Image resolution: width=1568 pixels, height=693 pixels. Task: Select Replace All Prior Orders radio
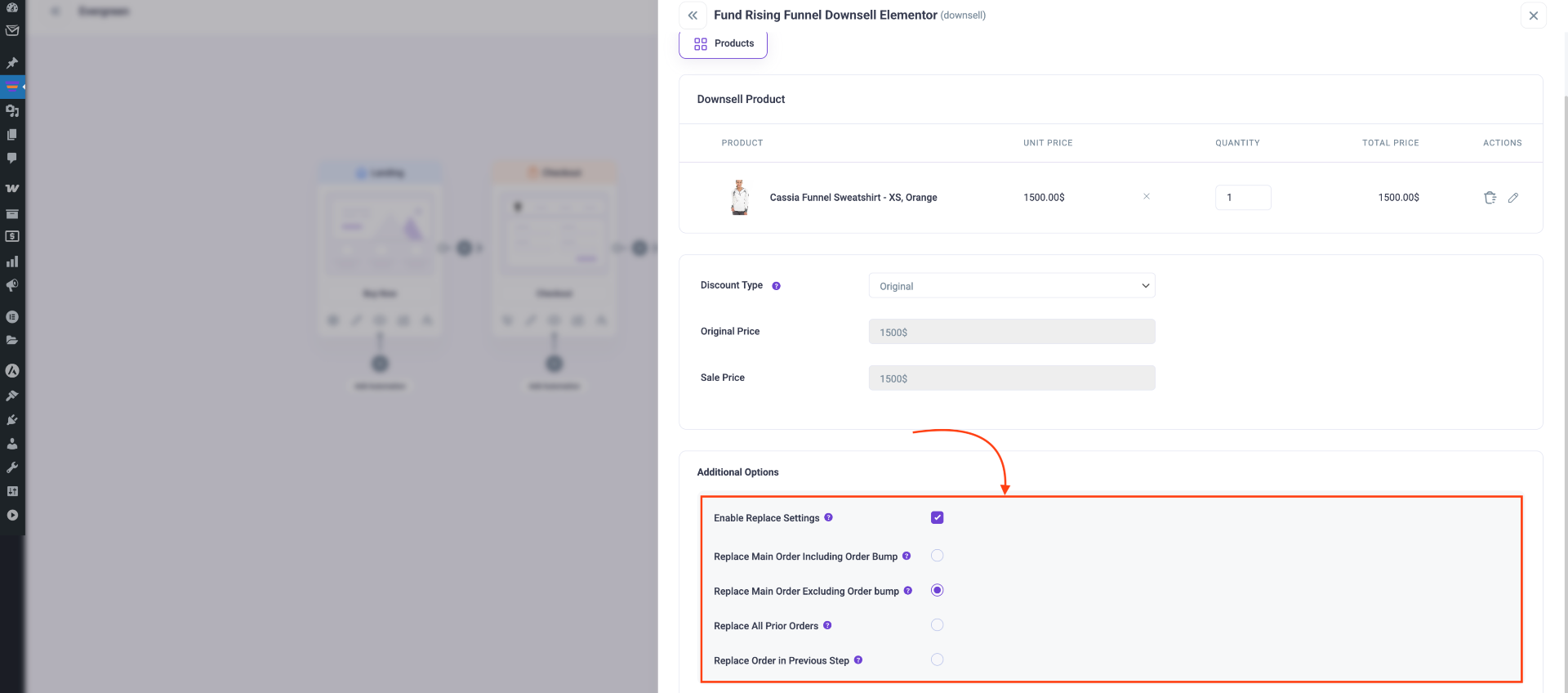(938, 625)
